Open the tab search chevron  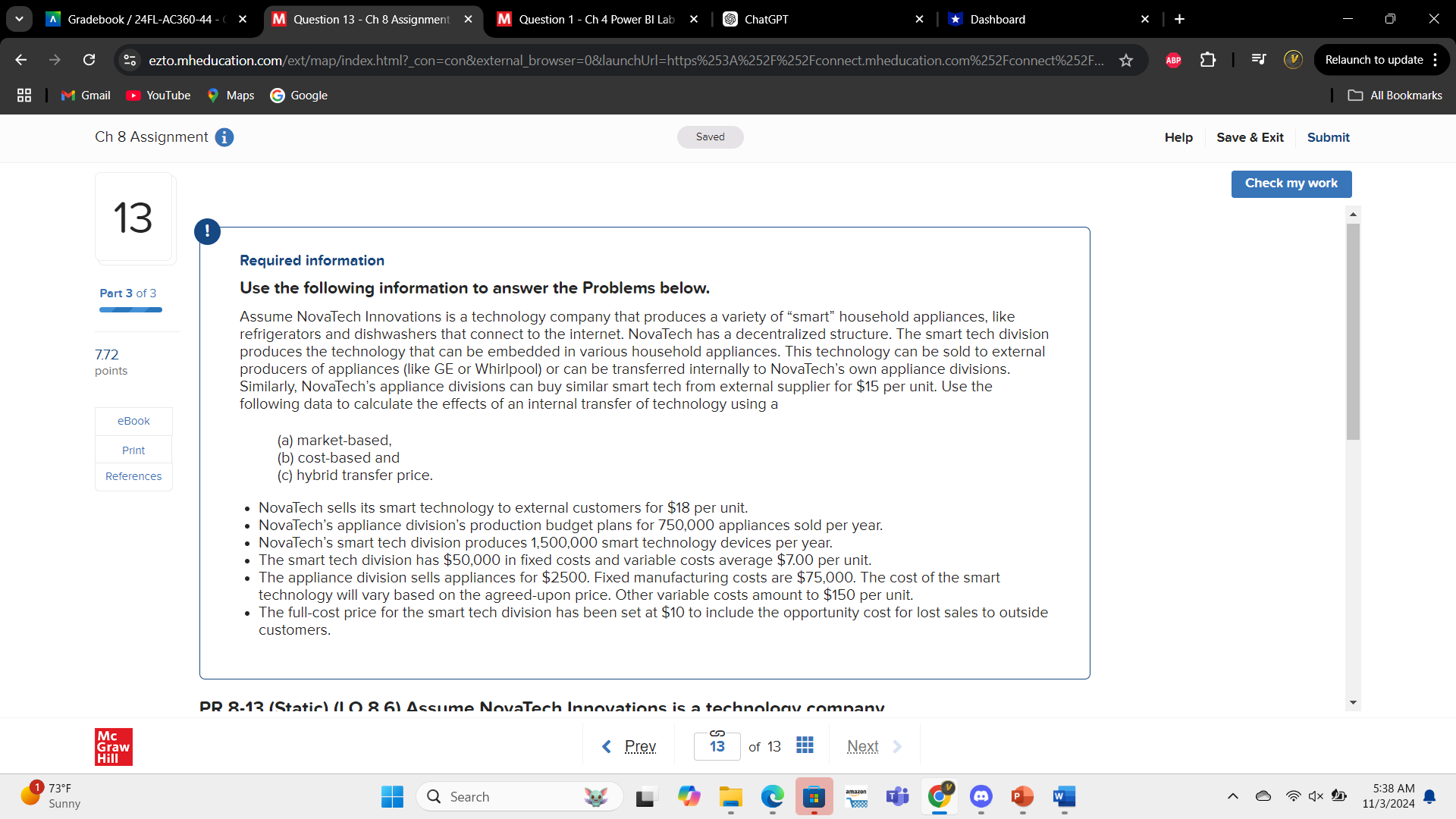(x=19, y=19)
